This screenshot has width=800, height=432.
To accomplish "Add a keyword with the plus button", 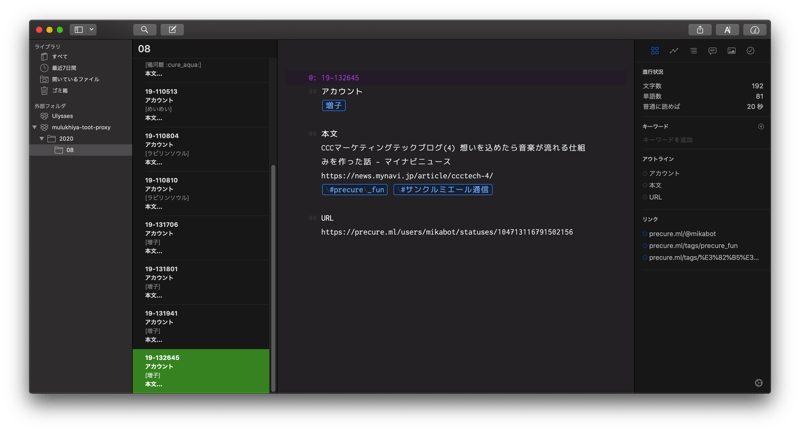I will pos(761,127).
